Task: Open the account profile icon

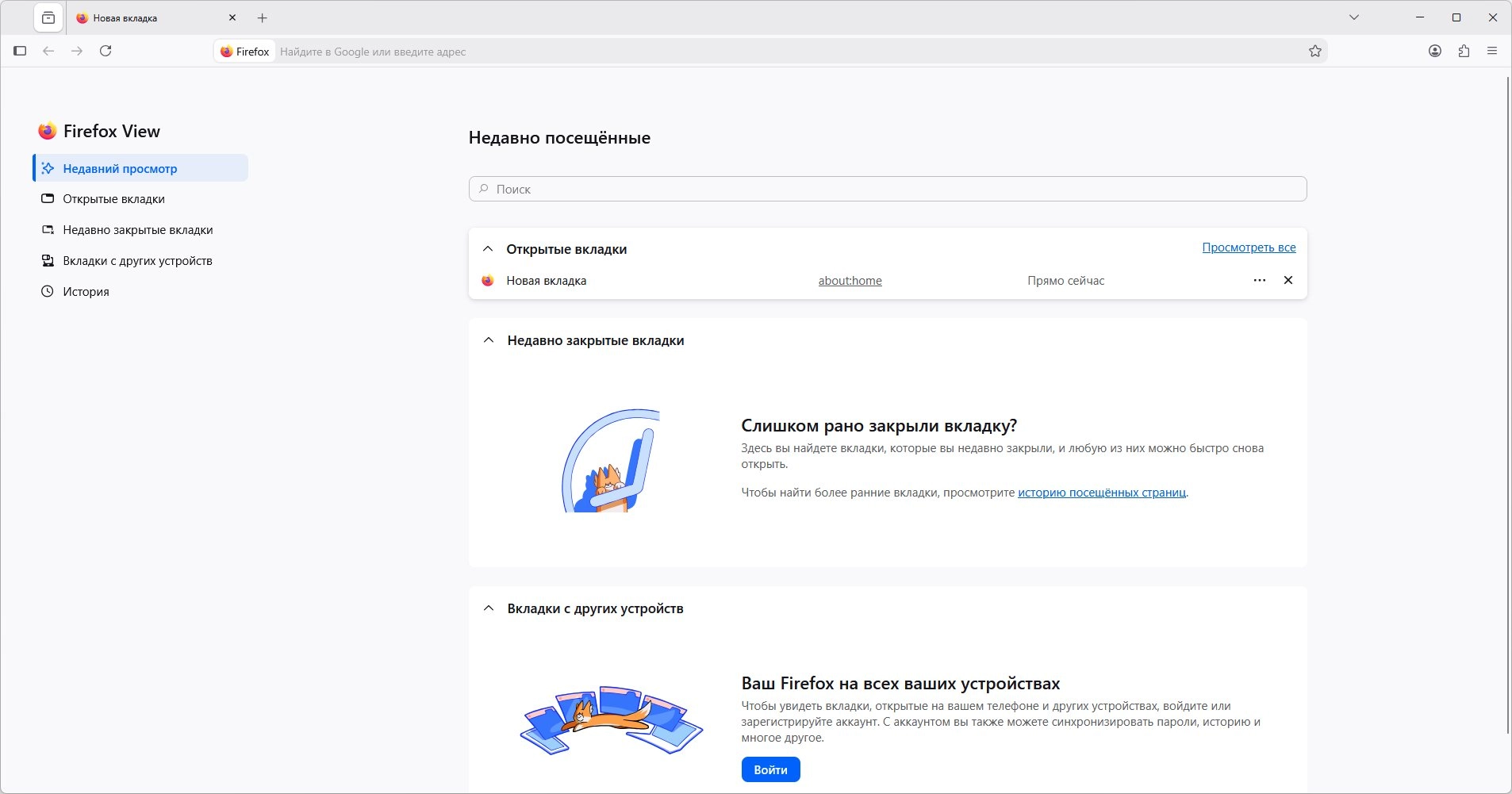Action: click(x=1435, y=51)
